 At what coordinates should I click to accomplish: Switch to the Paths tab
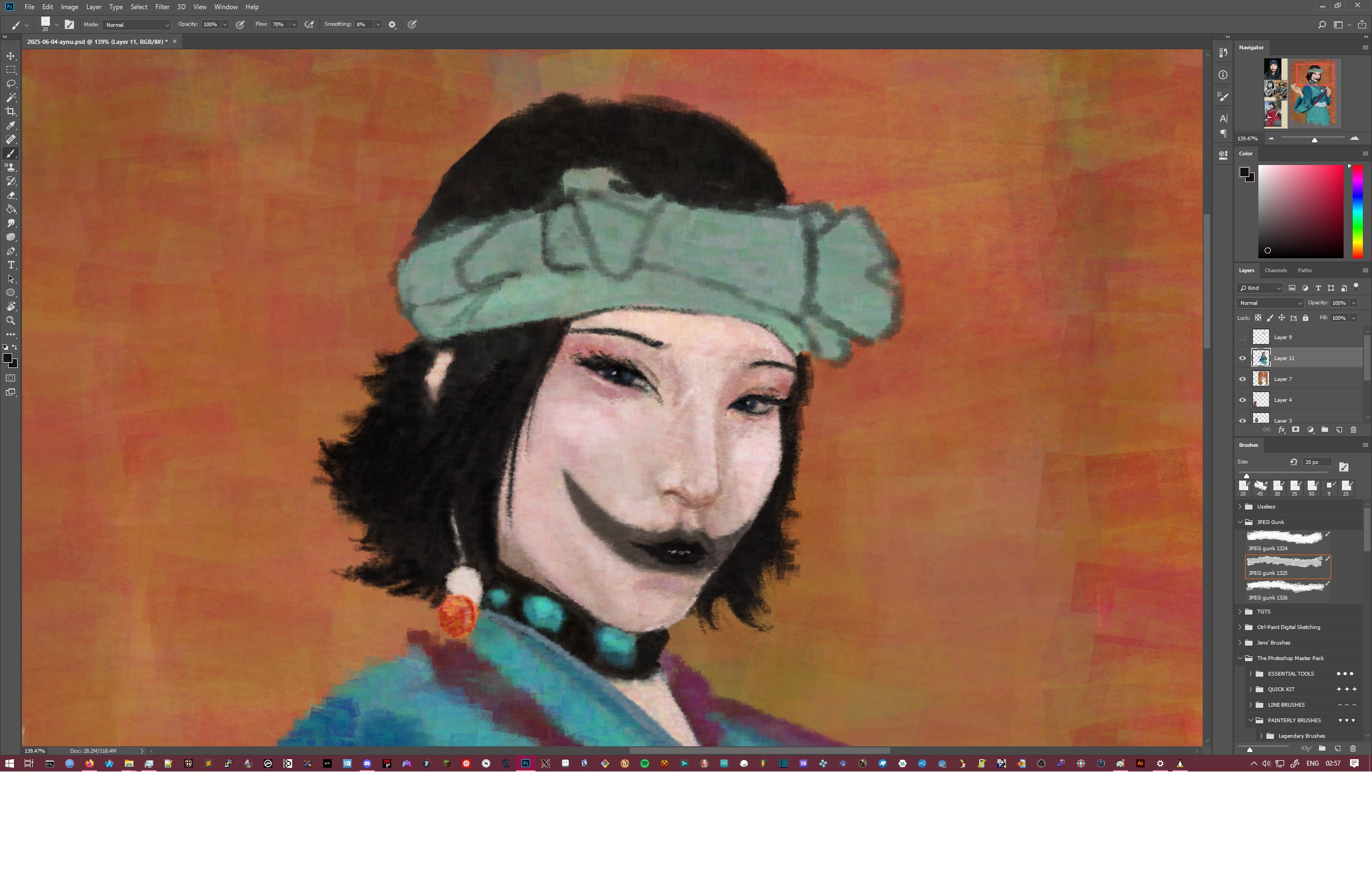click(x=1304, y=271)
